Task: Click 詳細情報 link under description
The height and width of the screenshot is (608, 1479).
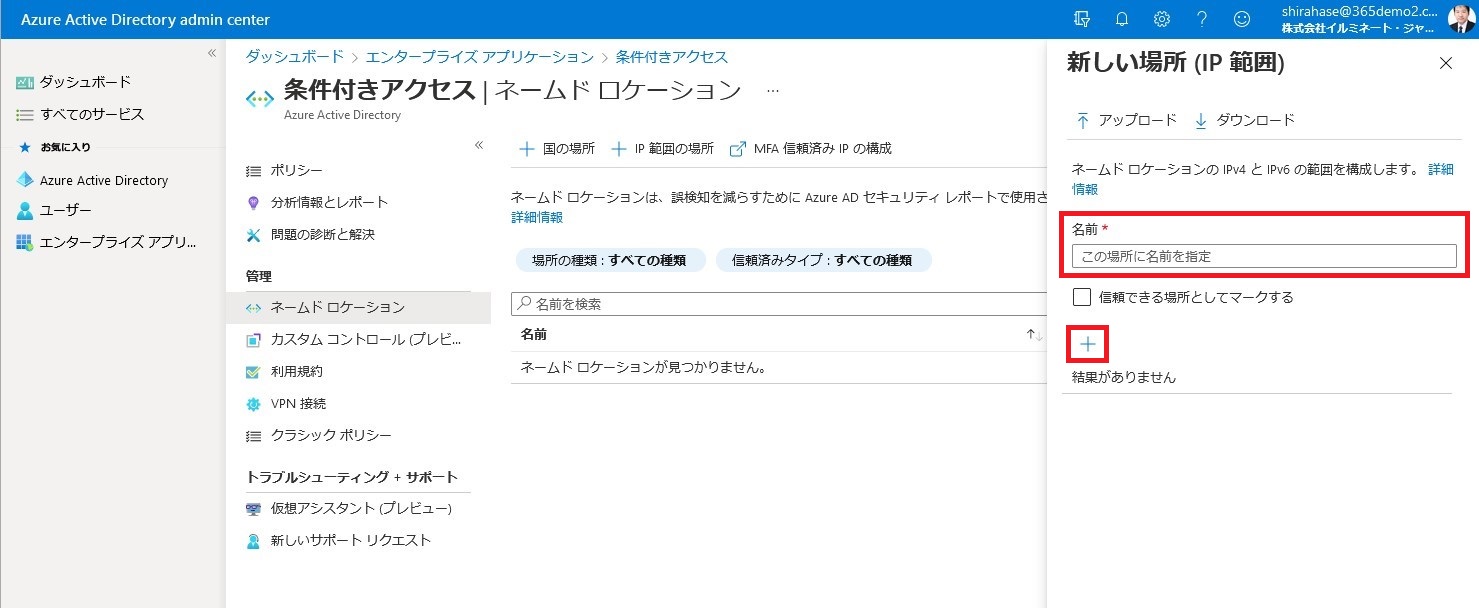Action: click(x=537, y=217)
